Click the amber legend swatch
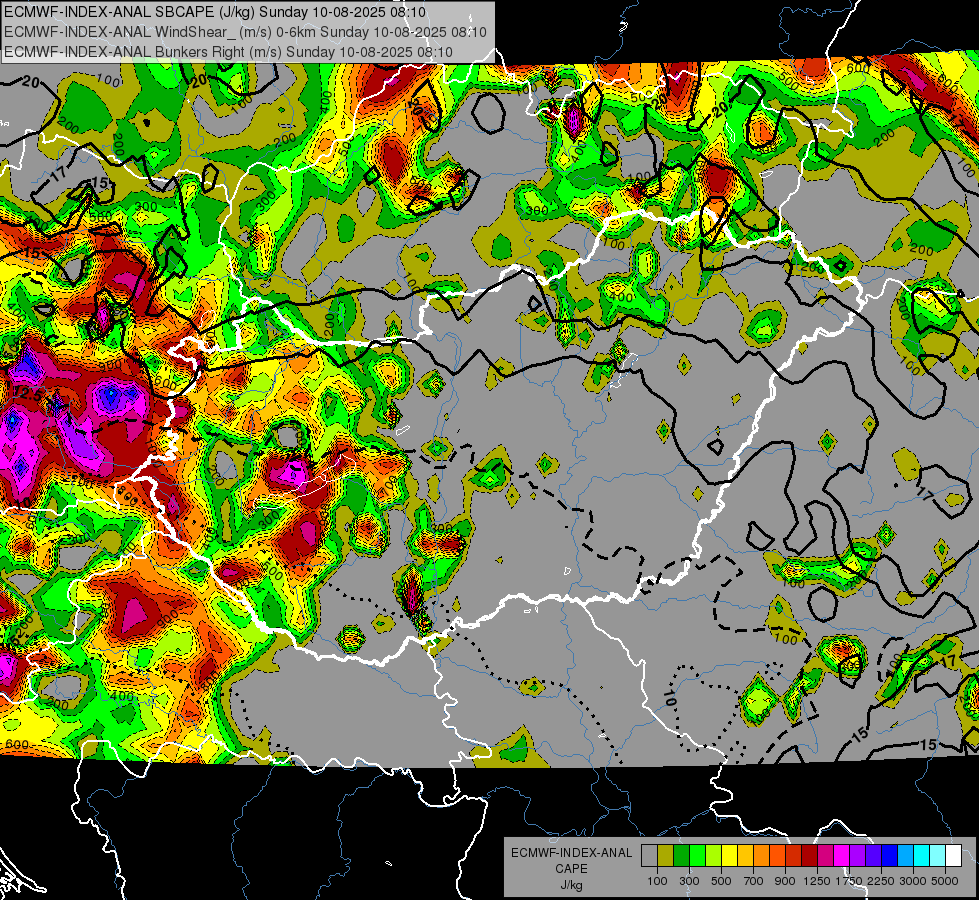This screenshot has height=900, width=979. tap(745, 856)
